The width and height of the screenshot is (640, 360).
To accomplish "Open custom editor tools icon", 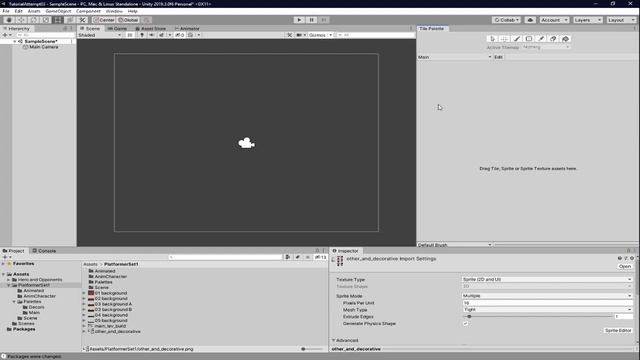I will (x=82, y=20).
